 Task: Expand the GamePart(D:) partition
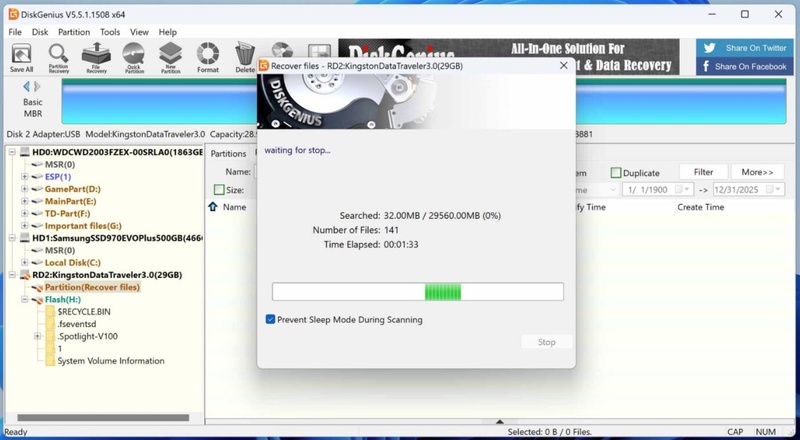pos(24,189)
